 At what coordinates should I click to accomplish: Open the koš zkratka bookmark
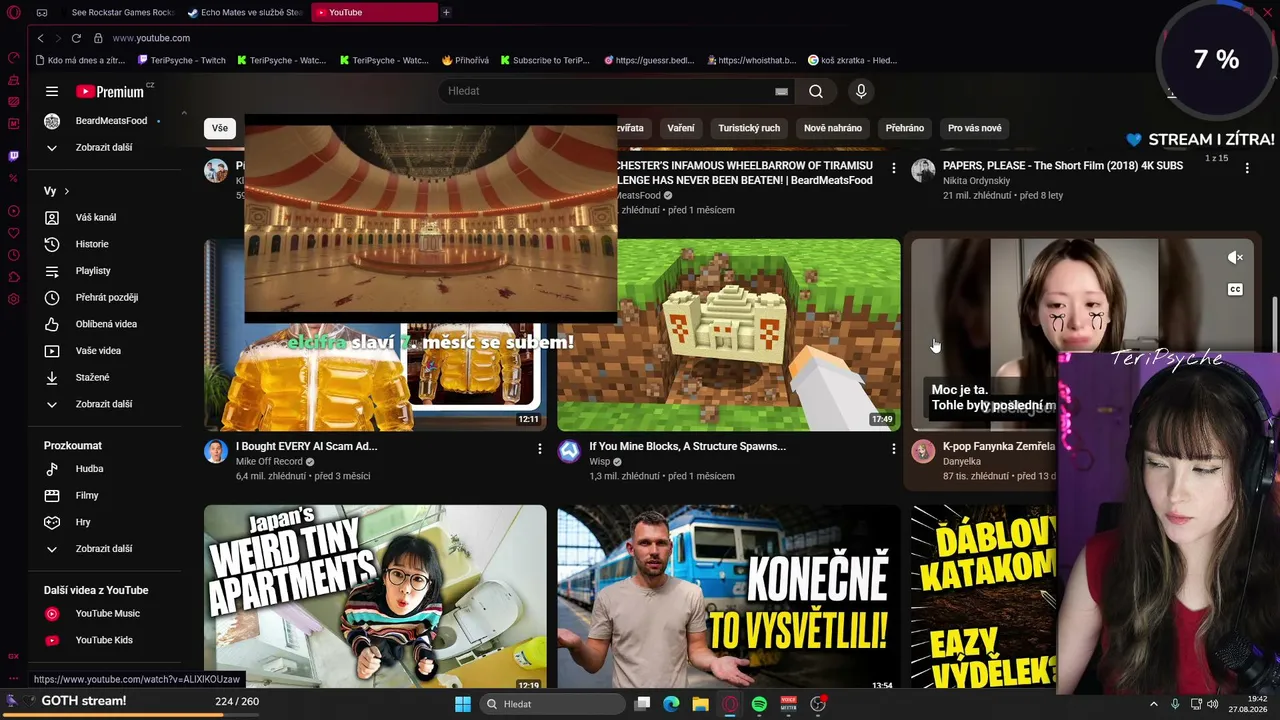click(x=852, y=60)
